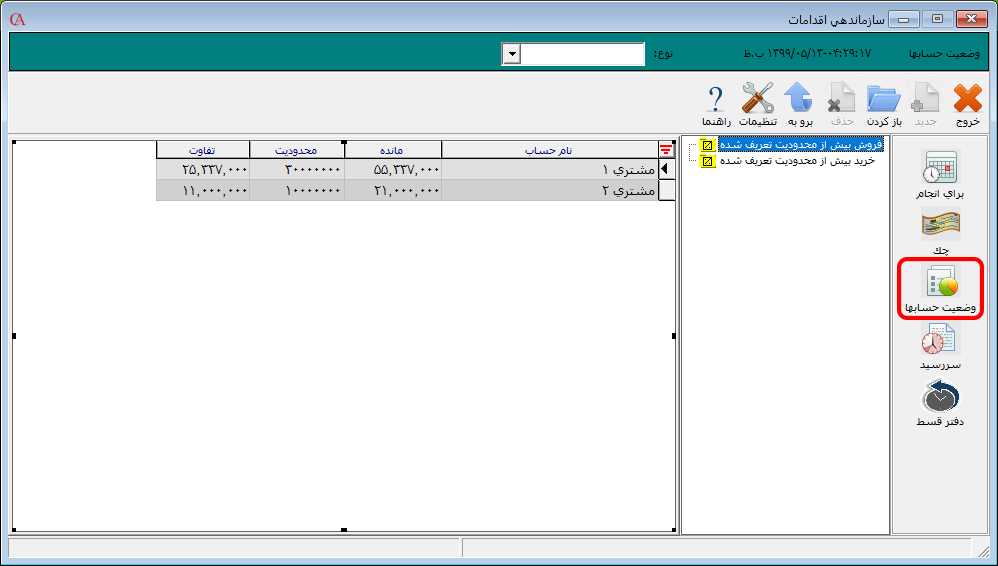Open راهنما (Help) question mark icon
The image size is (998, 566).
click(x=715, y=102)
